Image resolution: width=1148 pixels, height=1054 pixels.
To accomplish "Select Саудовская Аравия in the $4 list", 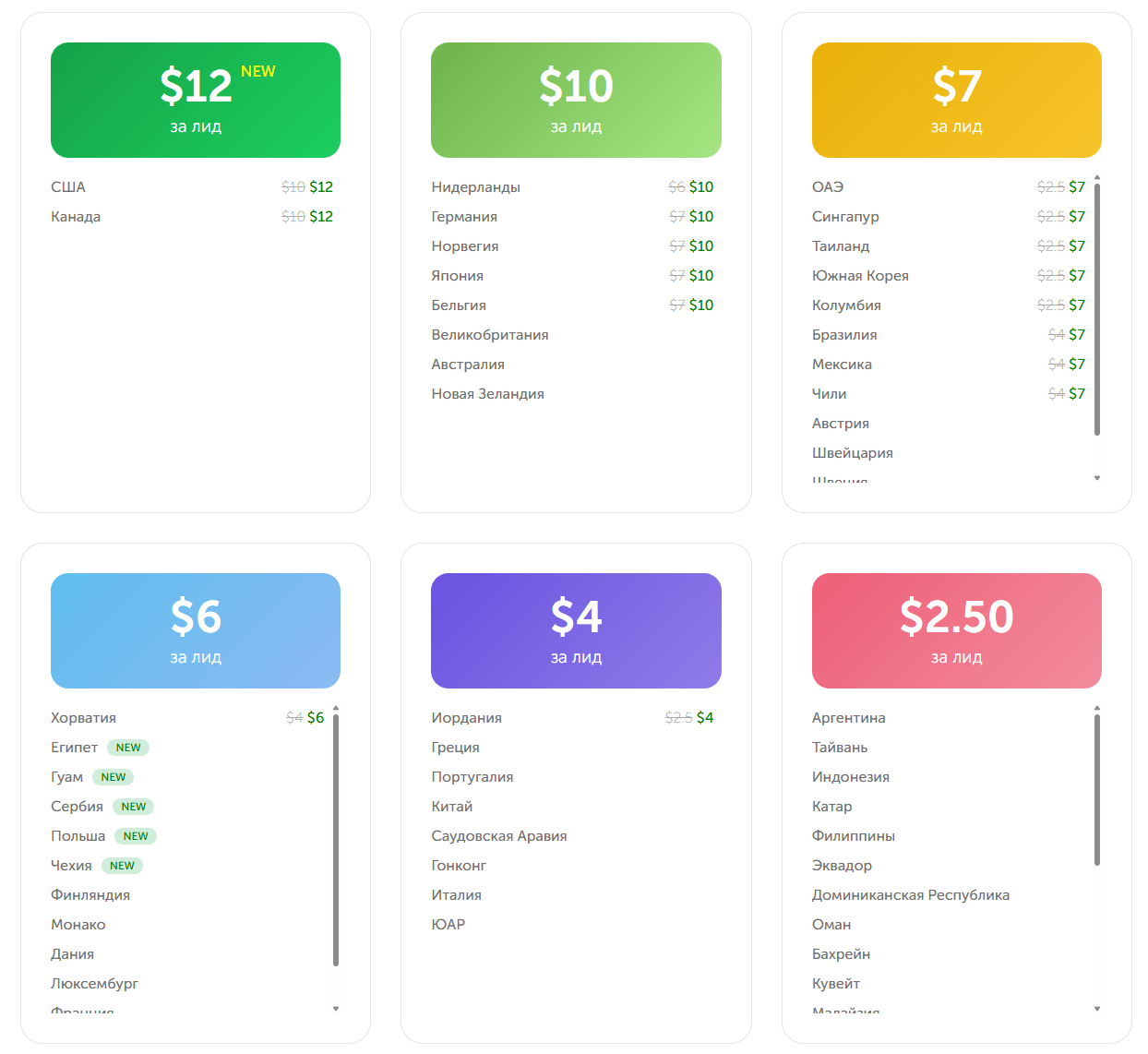I will click(x=499, y=836).
